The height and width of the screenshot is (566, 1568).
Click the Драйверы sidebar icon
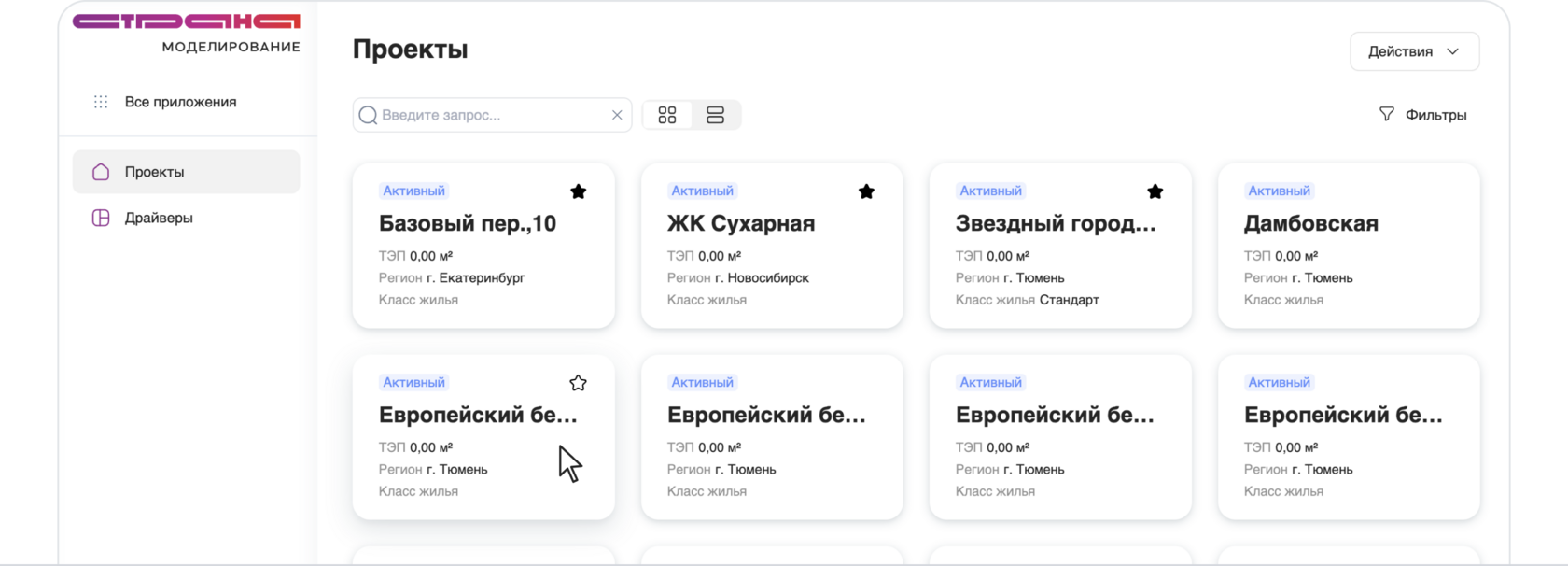(101, 218)
